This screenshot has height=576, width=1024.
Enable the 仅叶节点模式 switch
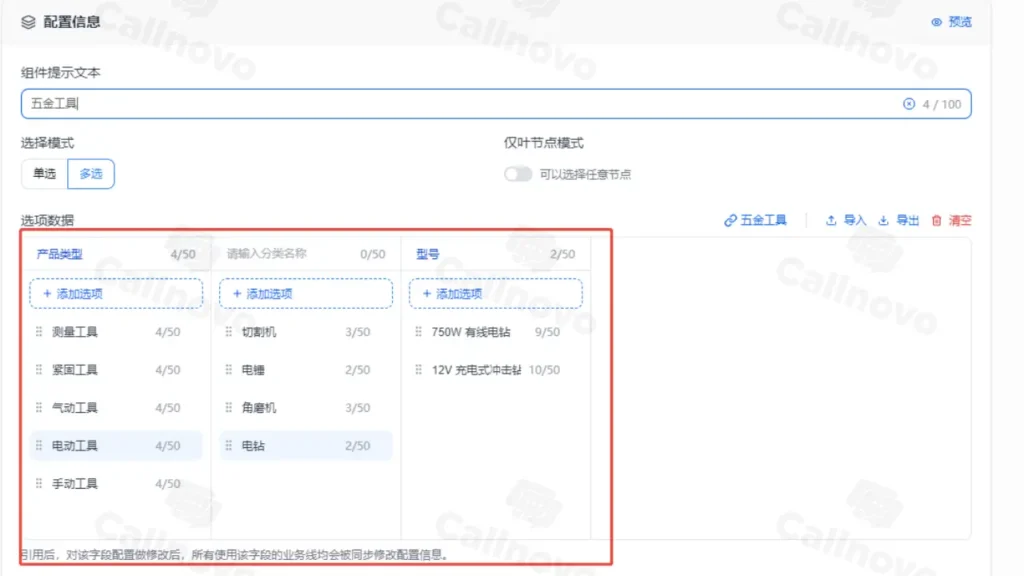click(x=517, y=173)
